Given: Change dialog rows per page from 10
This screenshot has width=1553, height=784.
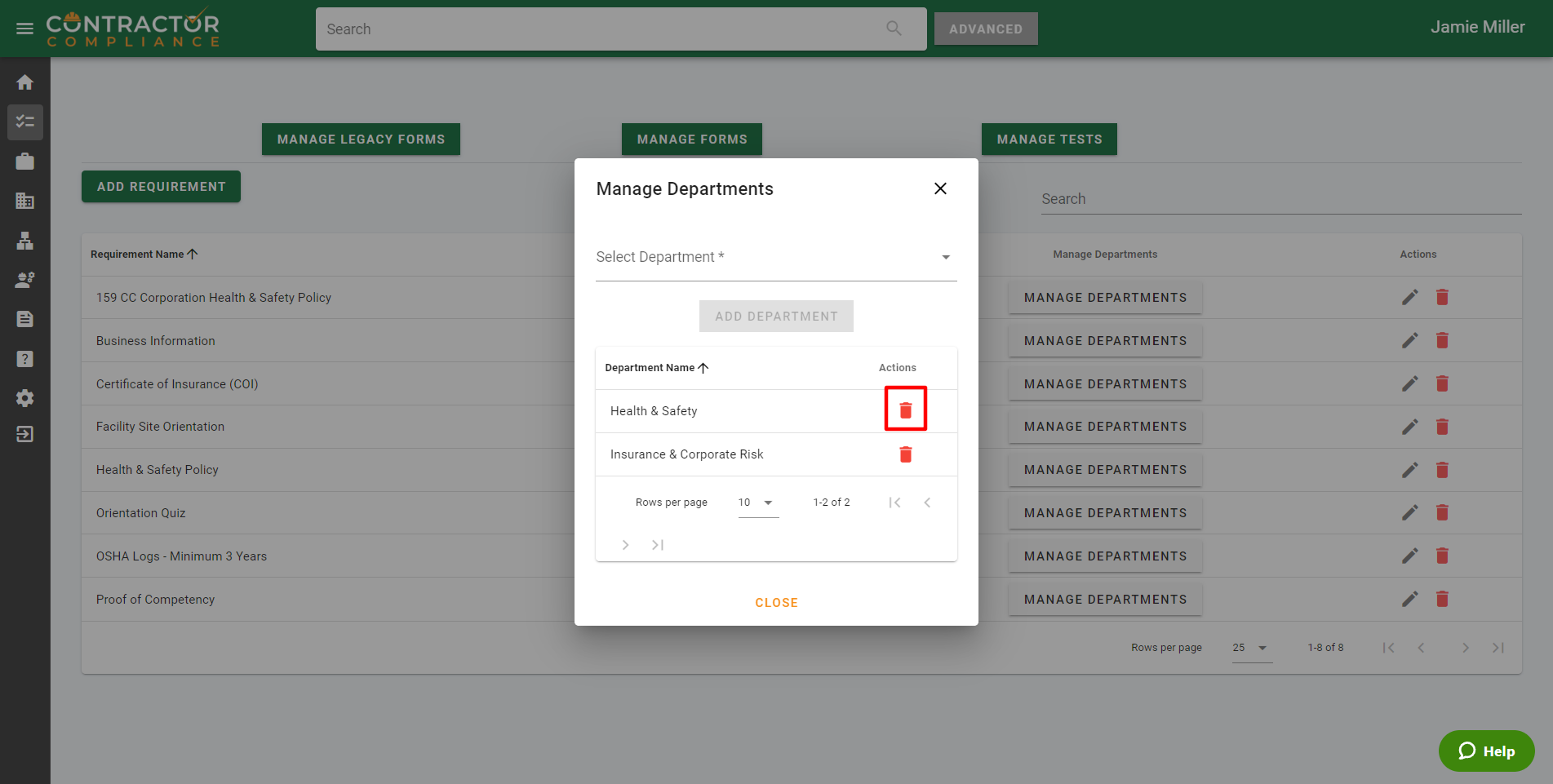Looking at the screenshot, I should [x=757, y=503].
